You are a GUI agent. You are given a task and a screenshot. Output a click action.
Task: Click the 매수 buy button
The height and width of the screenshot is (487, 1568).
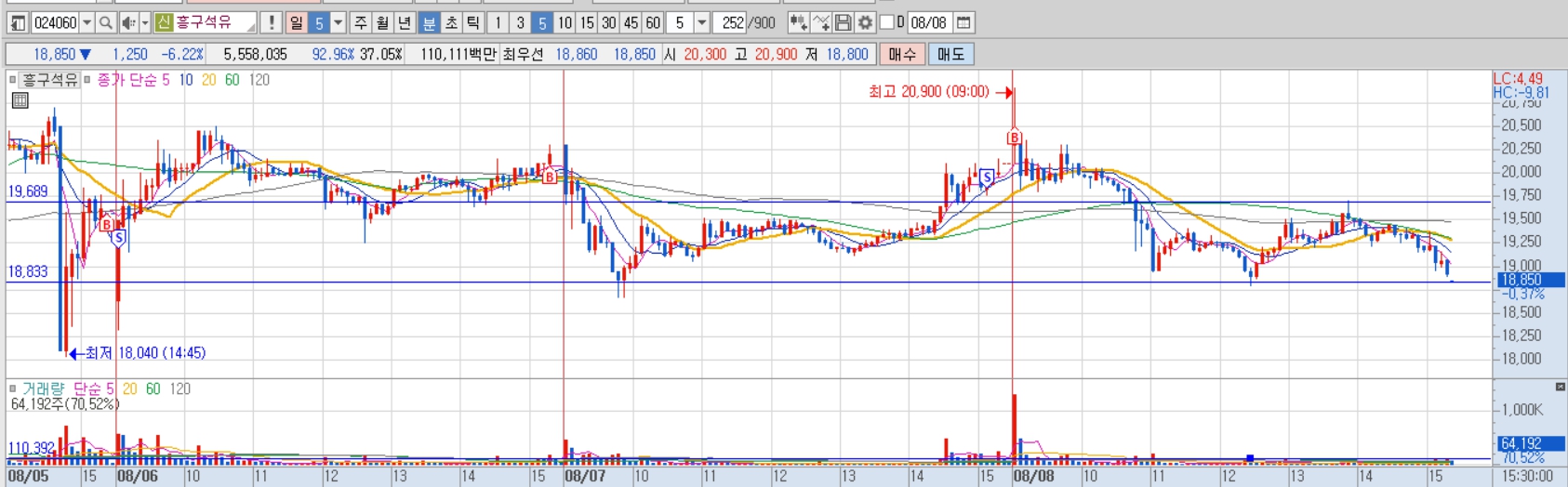click(902, 54)
